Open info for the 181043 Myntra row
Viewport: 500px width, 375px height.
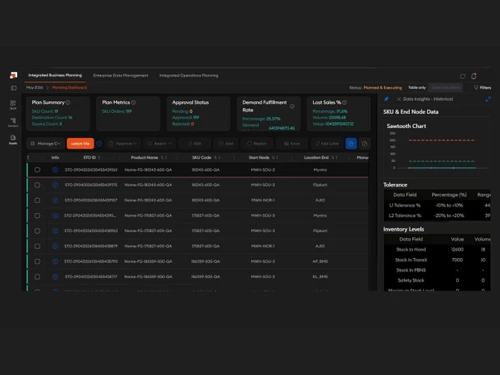coord(55,170)
